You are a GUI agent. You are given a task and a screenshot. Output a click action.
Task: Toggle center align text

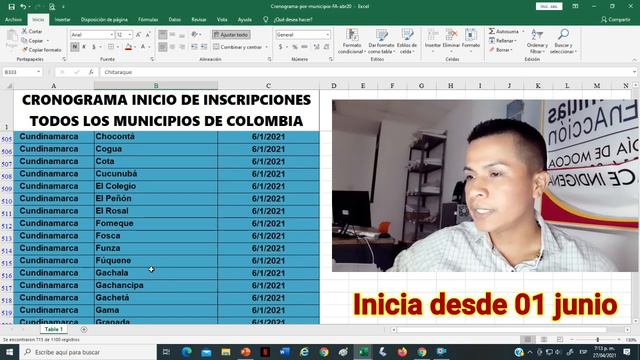(172, 47)
